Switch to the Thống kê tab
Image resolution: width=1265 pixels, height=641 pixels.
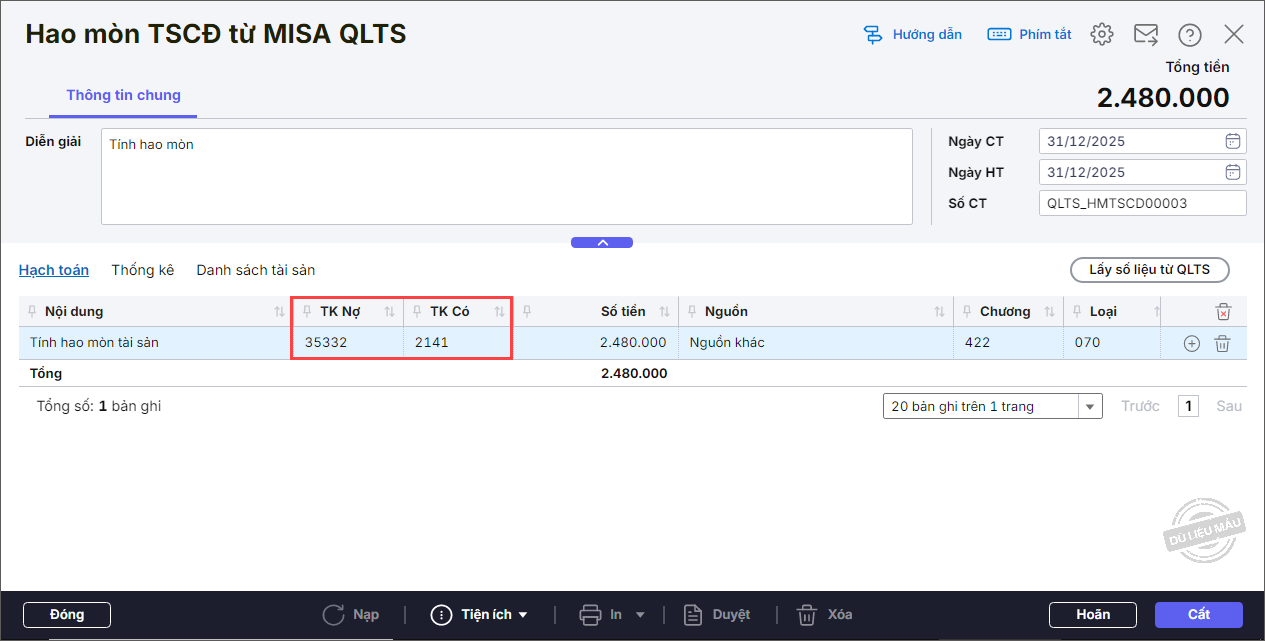(143, 270)
